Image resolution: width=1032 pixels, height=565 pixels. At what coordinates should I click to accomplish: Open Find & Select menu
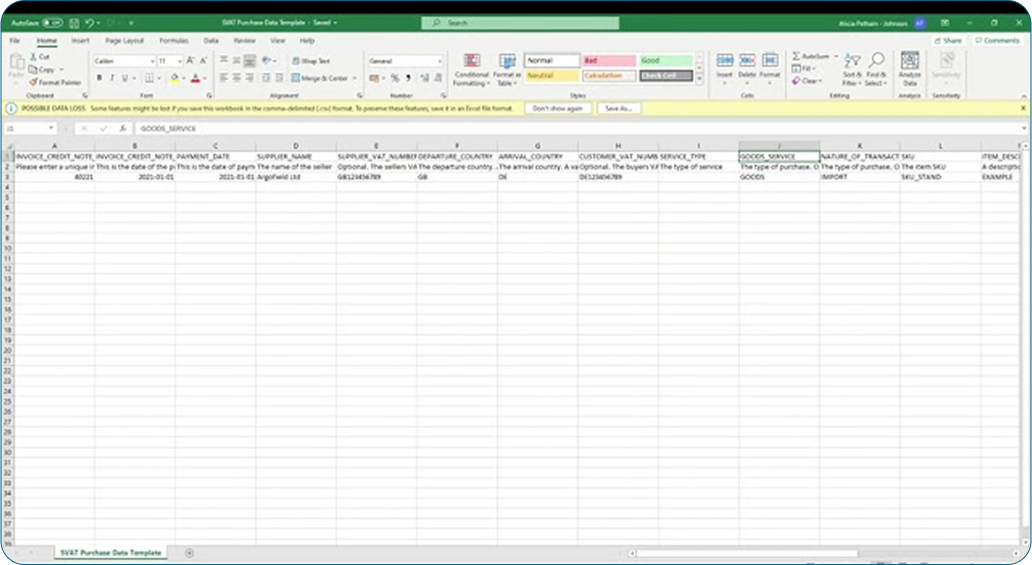(876, 70)
